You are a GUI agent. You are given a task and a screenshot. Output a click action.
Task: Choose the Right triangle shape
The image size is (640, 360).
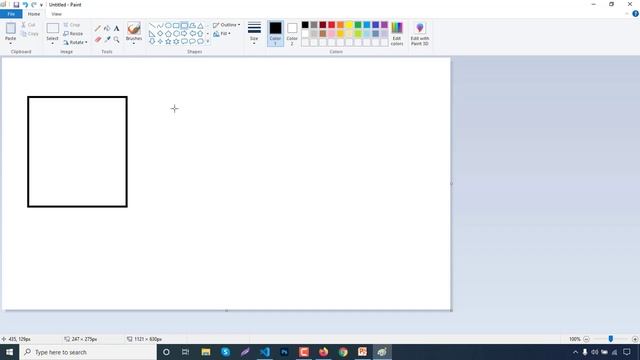pos(152,33)
